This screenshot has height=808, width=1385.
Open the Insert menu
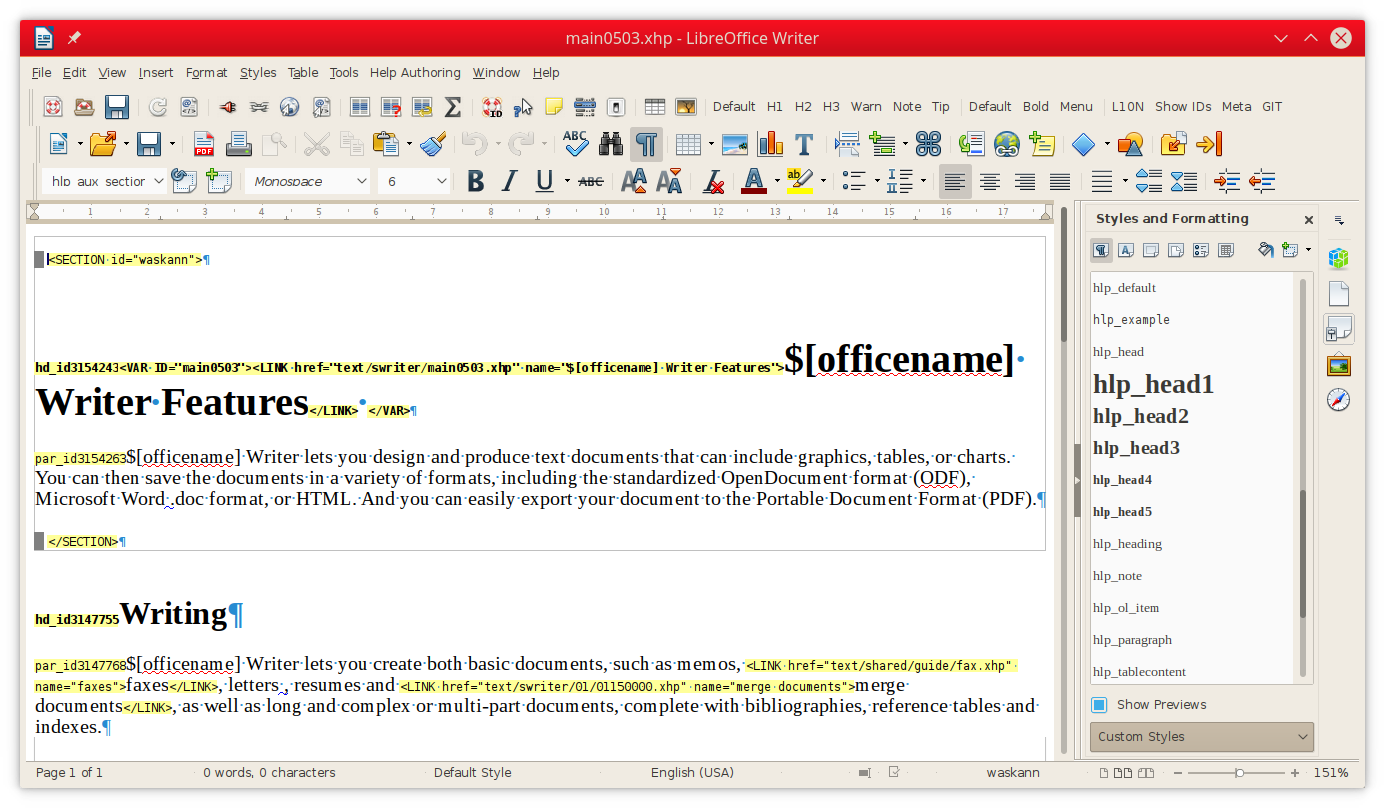point(156,73)
